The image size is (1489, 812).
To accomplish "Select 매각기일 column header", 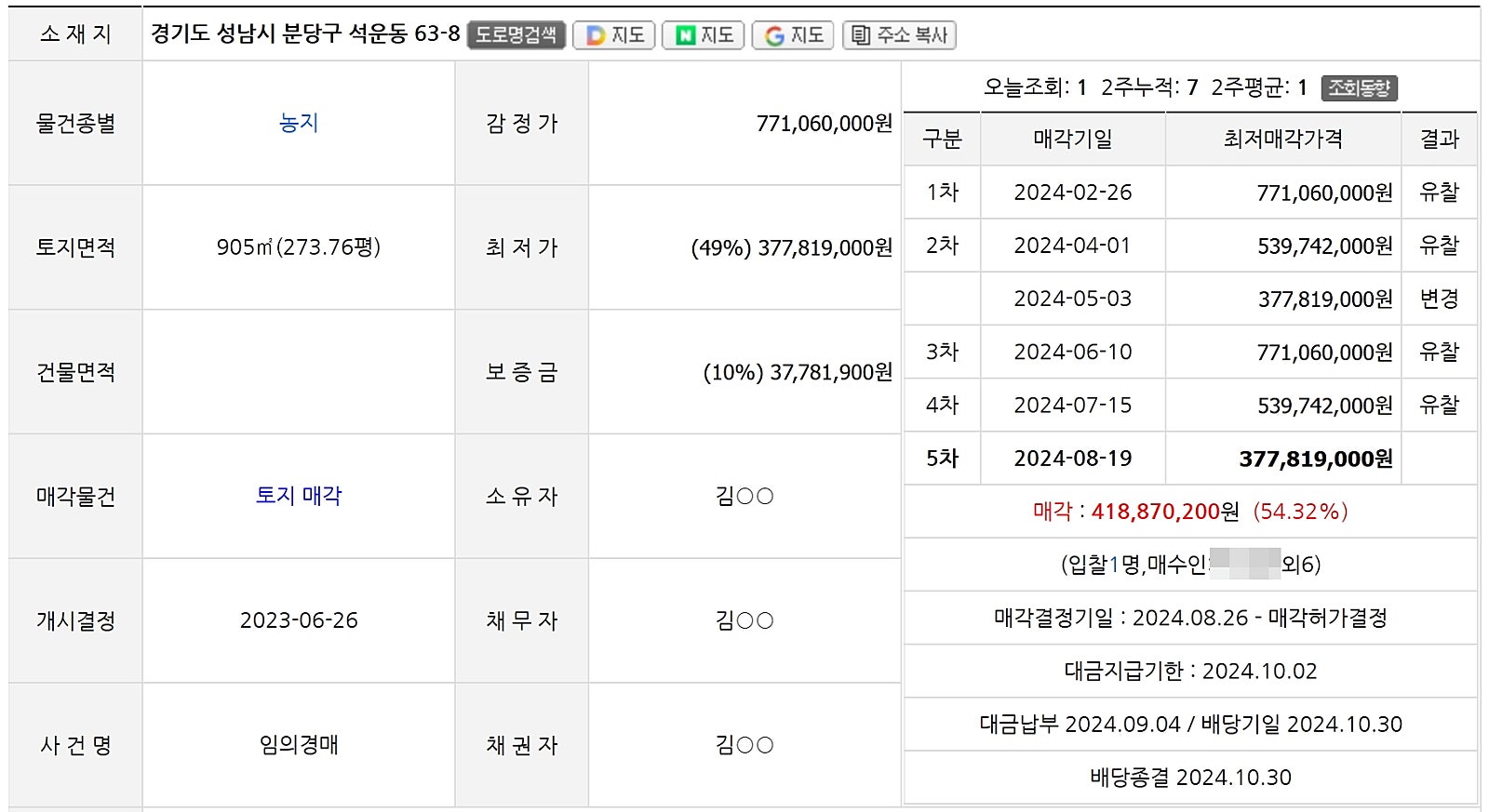I will point(1073,140).
